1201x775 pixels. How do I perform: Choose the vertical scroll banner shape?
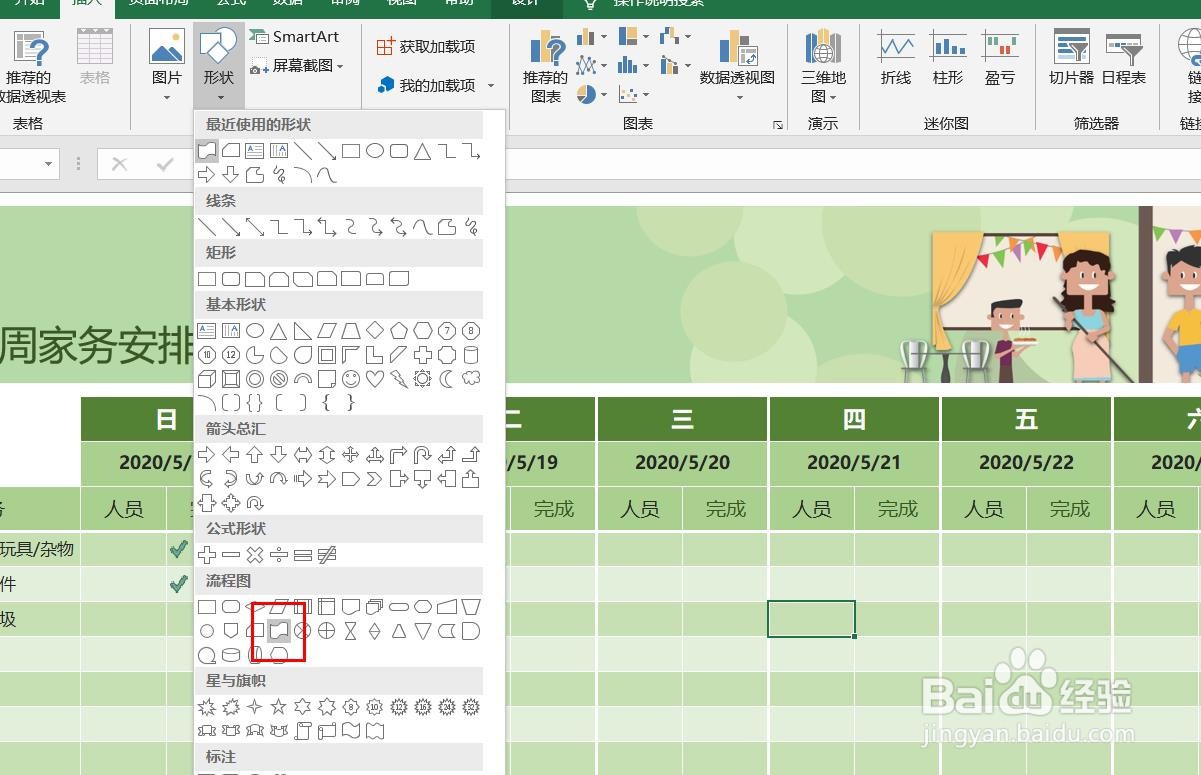[303, 731]
